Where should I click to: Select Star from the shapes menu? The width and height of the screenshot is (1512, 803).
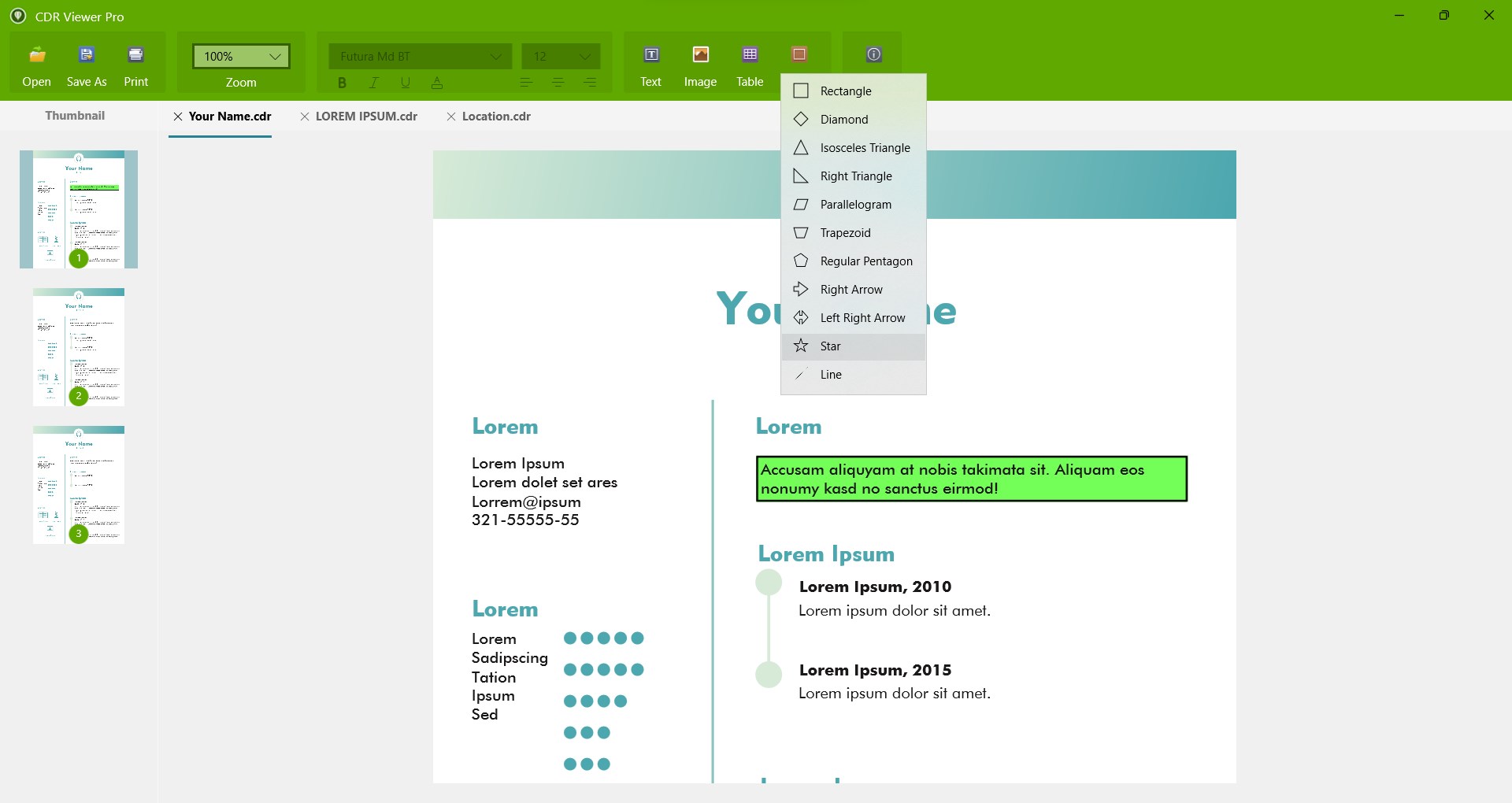832,346
